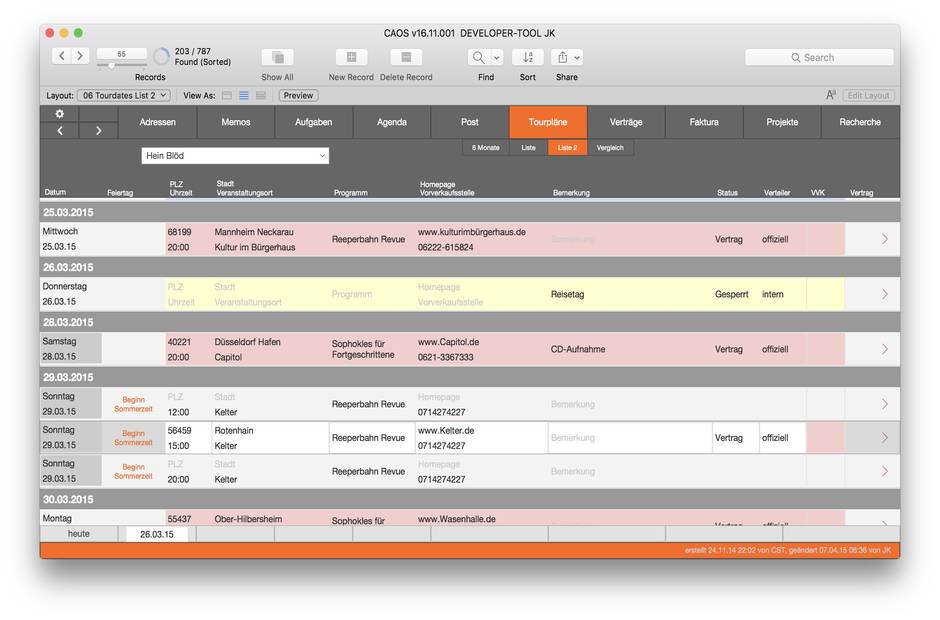Screen dimensions: 940x620
Task: Open text formatting bar icon
Action: click(x=830, y=95)
